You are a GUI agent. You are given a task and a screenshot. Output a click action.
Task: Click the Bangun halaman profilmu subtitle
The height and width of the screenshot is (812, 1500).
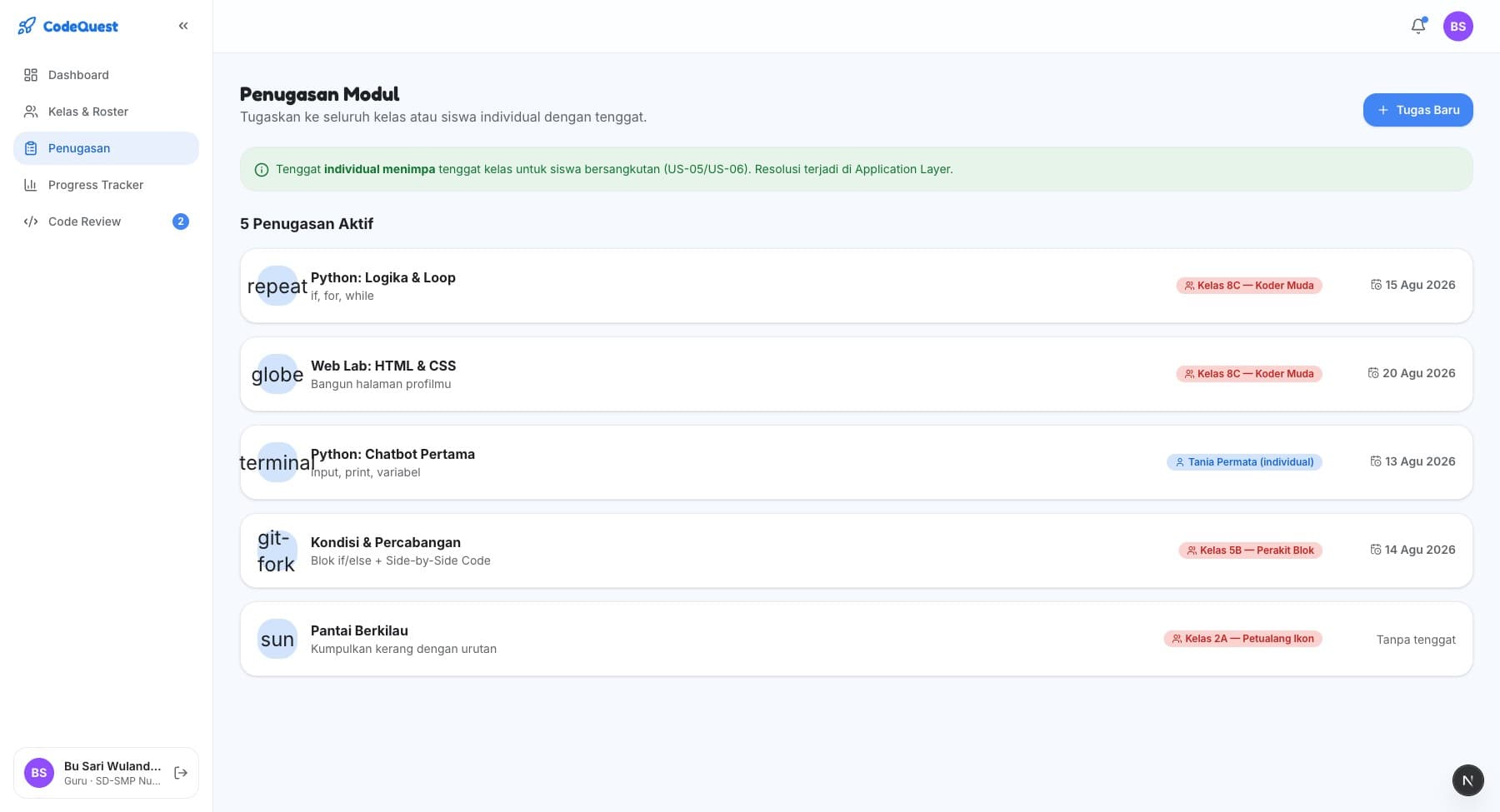point(381,384)
